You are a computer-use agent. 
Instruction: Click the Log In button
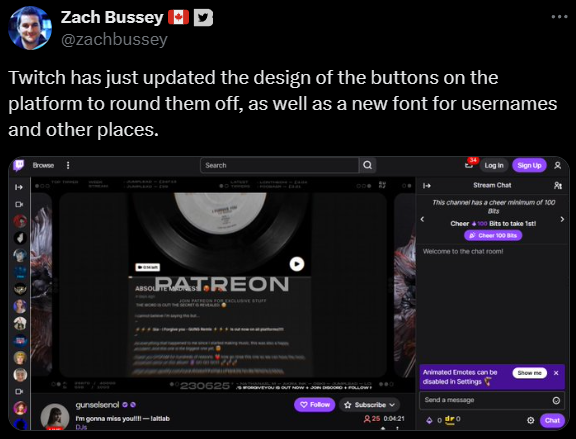pyautogui.click(x=494, y=165)
